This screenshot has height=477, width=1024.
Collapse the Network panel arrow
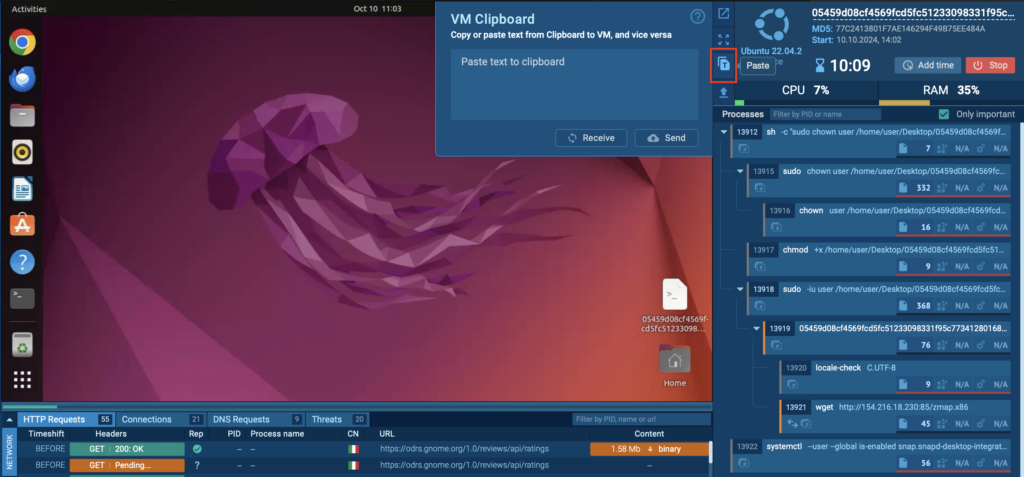(9, 419)
